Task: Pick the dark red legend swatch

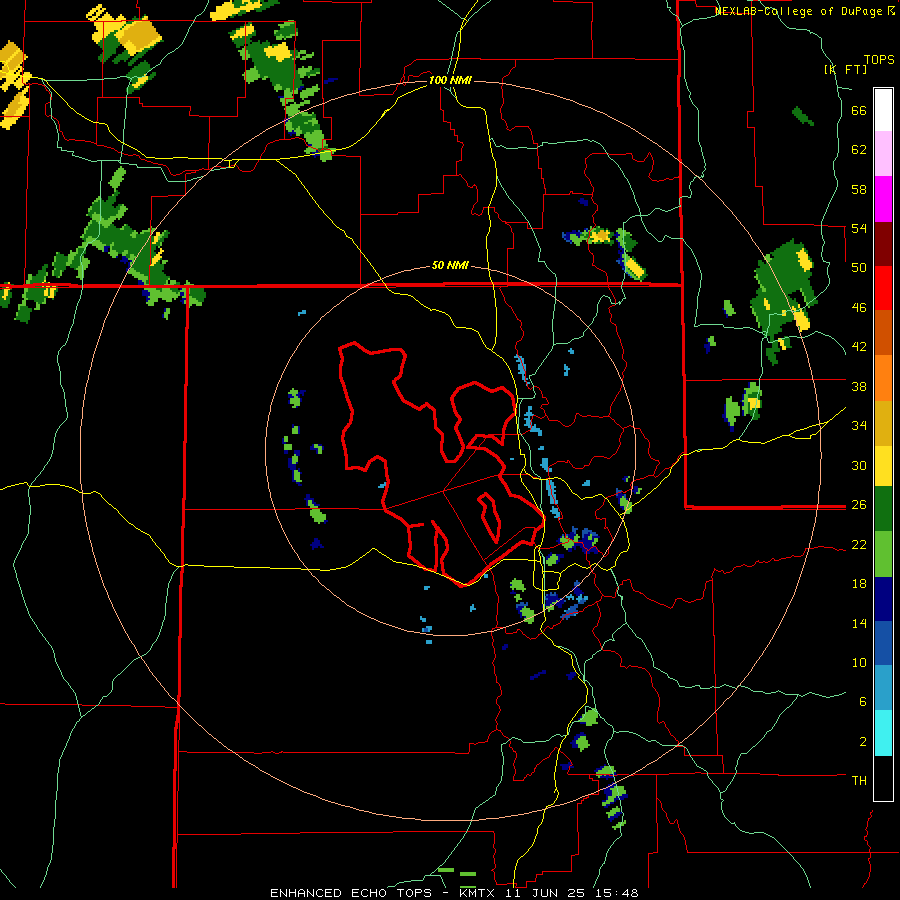Action: 883,244
